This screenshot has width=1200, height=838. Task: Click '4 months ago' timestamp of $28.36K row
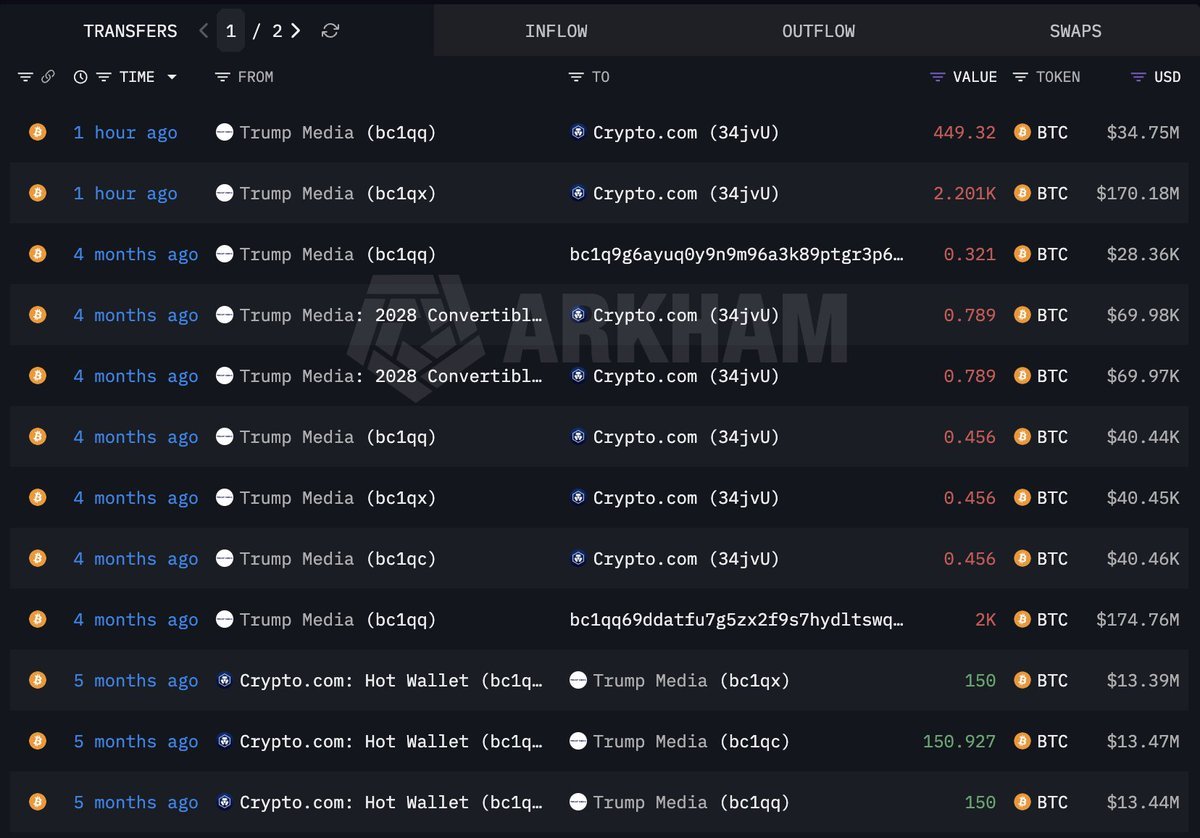coord(136,254)
